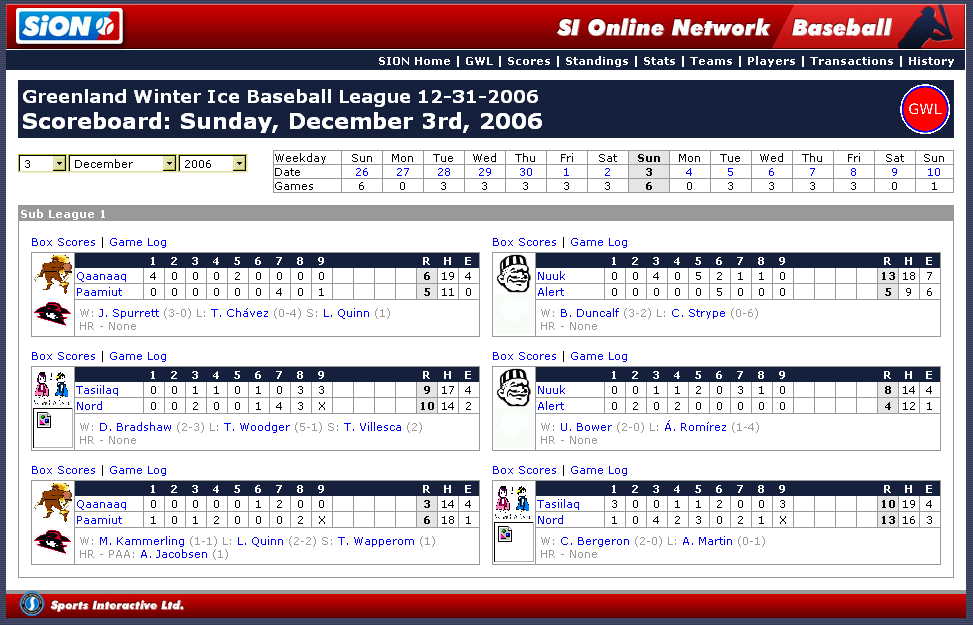
Task: Open Box Scores for Qaanaaq 6, Paamiut 5
Action: tap(63, 242)
